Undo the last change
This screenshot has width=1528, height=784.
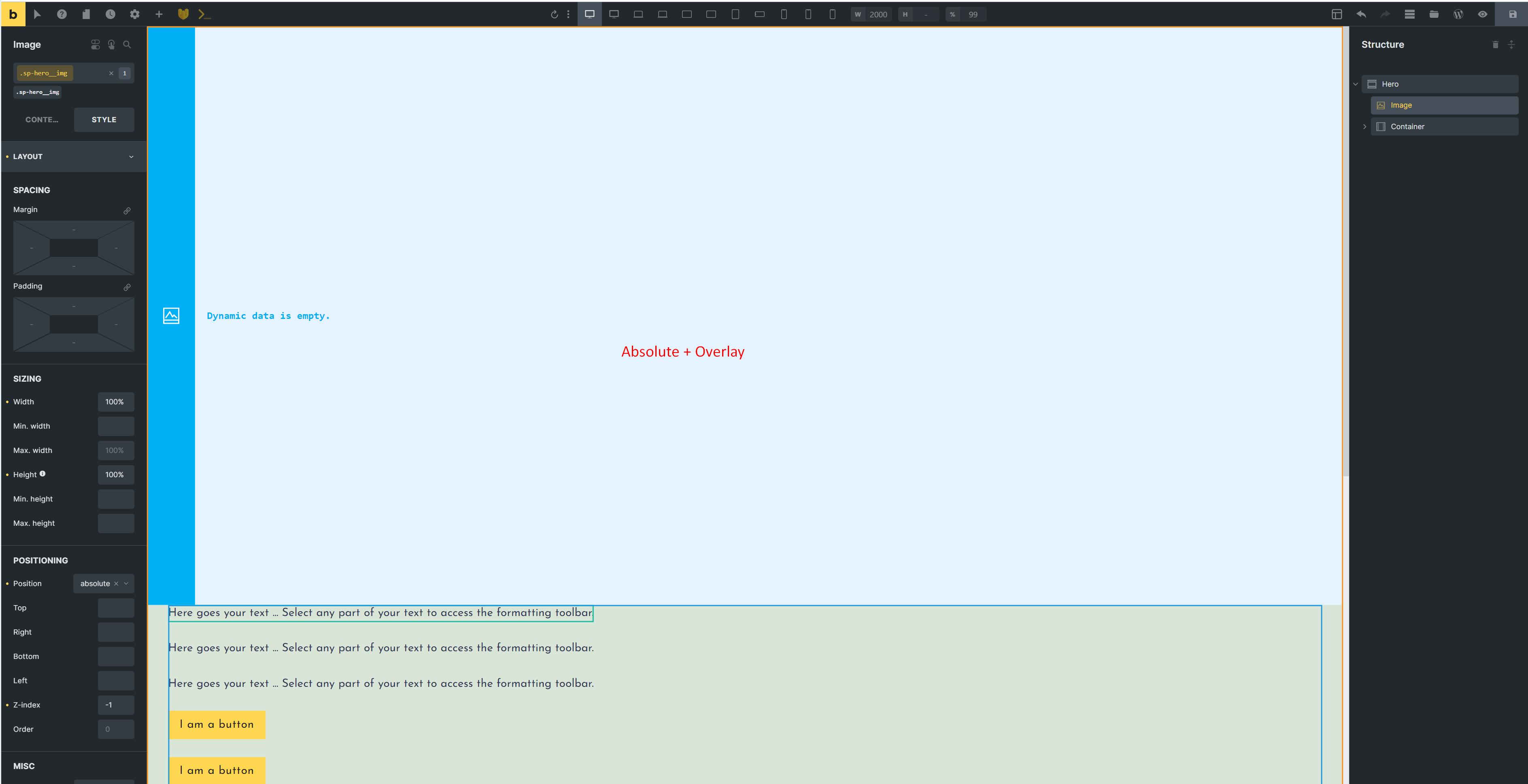point(1361,14)
